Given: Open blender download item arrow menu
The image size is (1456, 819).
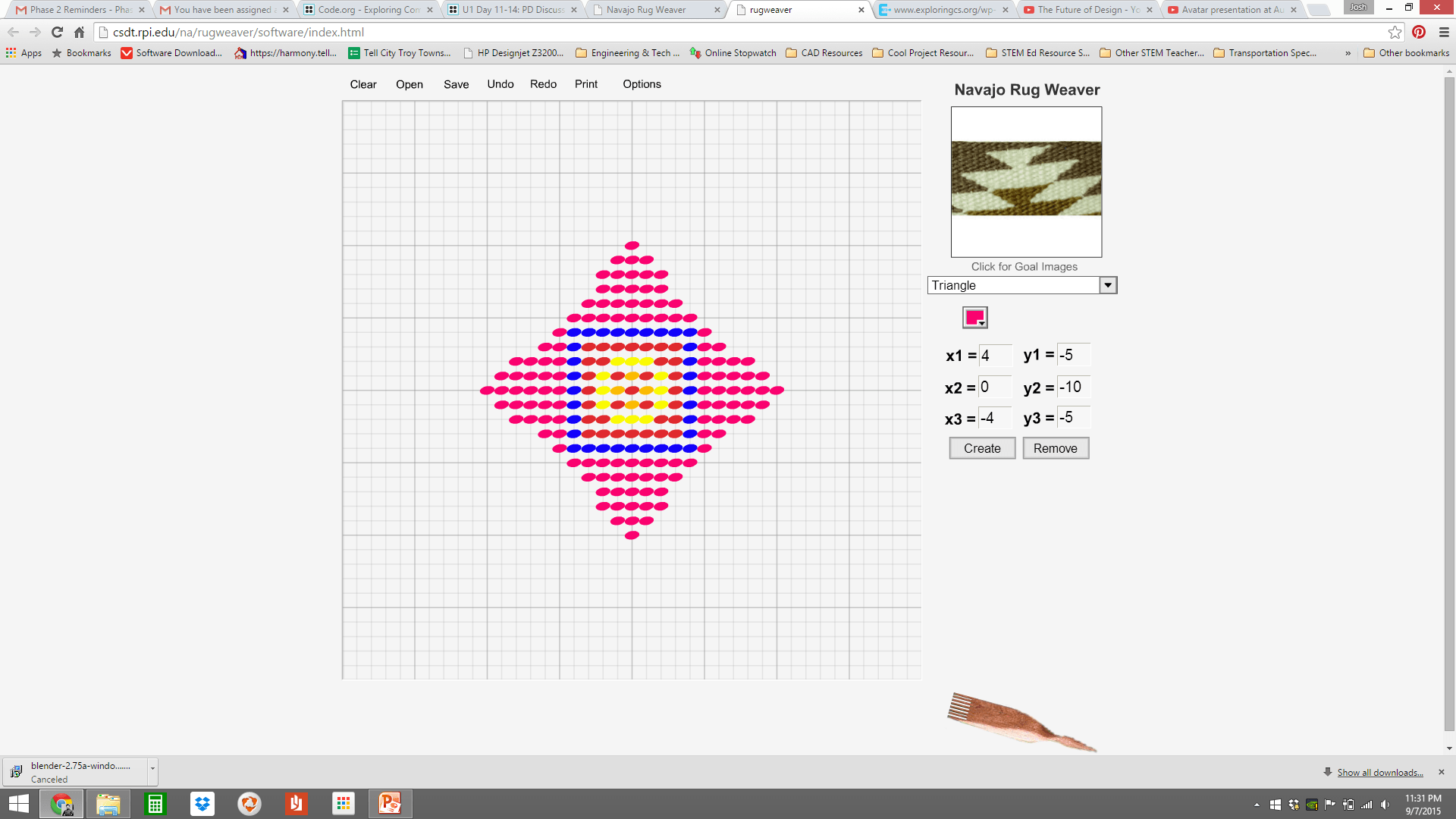Looking at the screenshot, I should 152,768.
